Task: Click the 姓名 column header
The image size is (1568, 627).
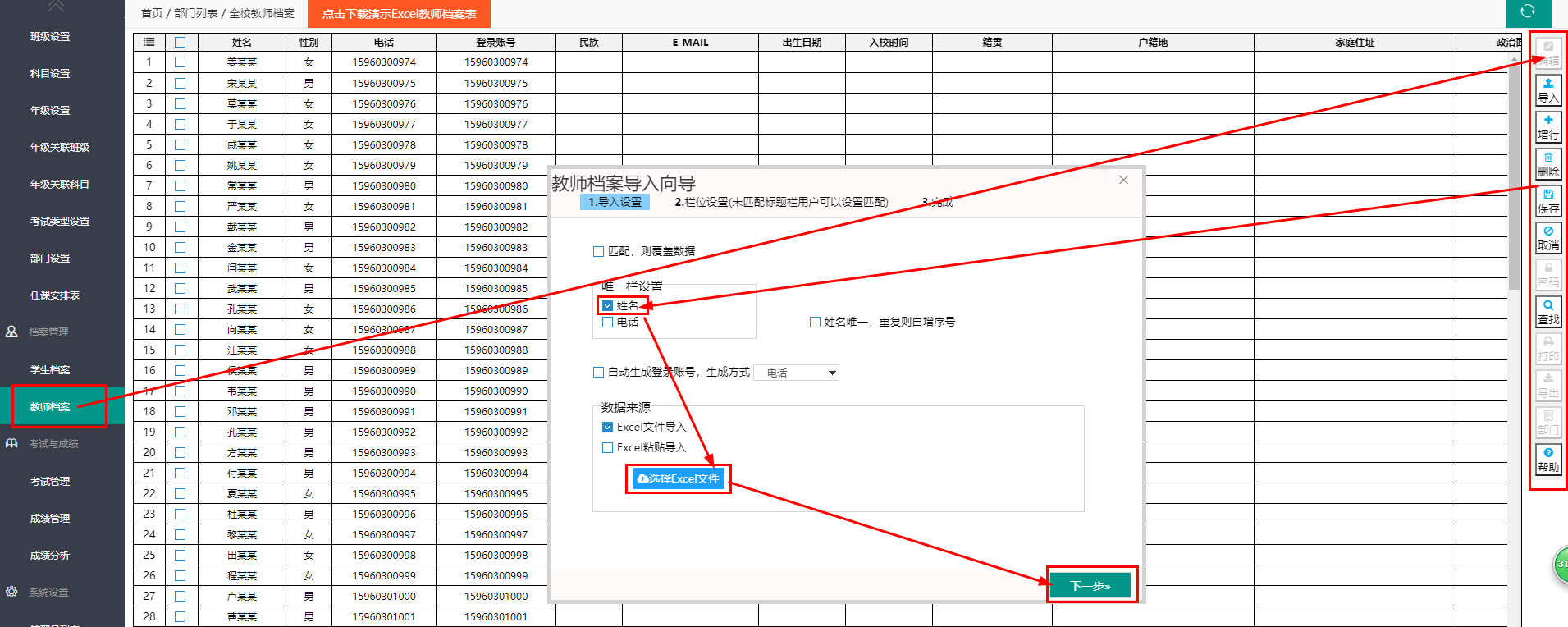Action: pyautogui.click(x=241, y=42)
